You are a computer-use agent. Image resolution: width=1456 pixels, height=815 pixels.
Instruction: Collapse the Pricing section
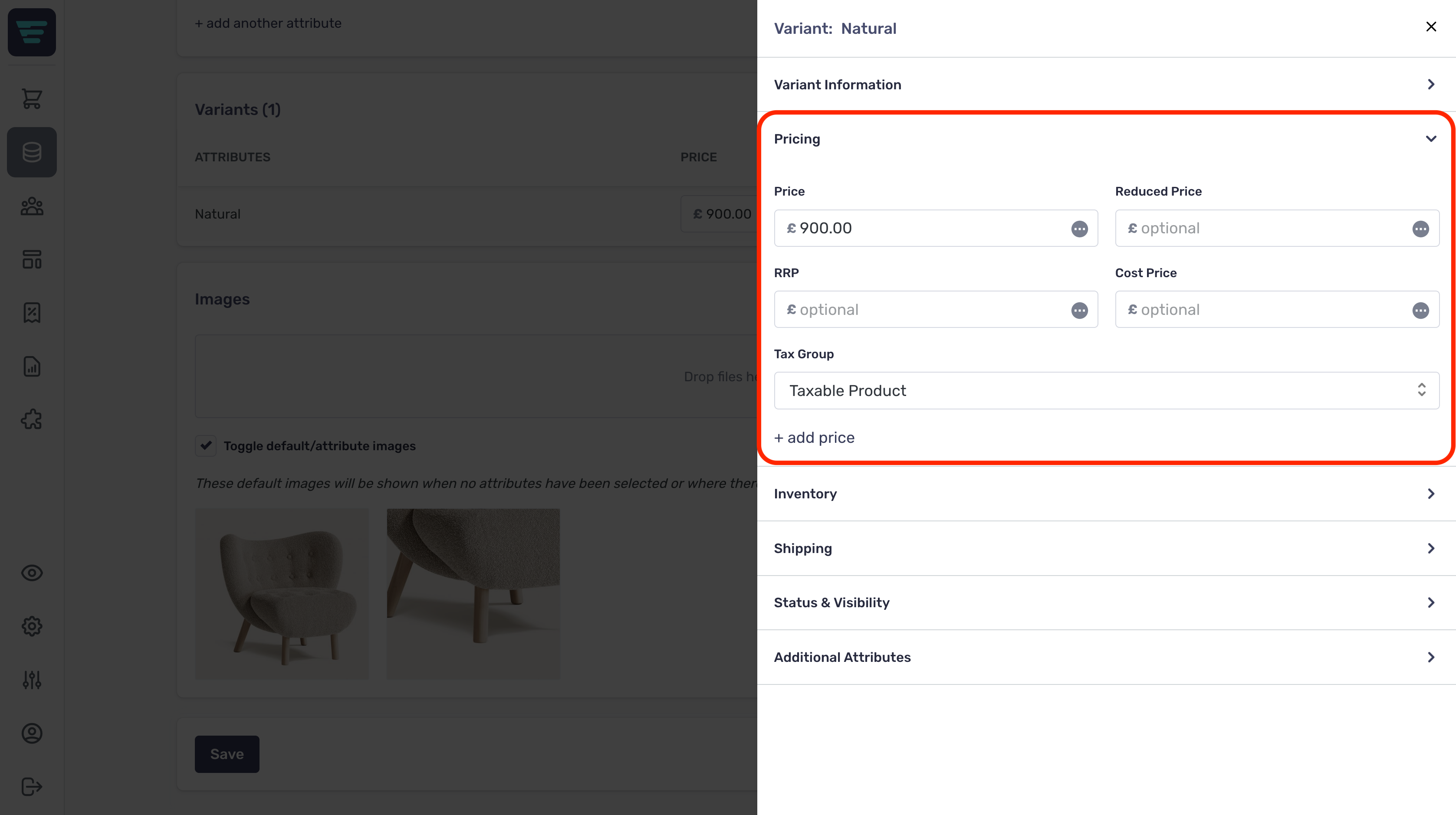pos(1106,139)
